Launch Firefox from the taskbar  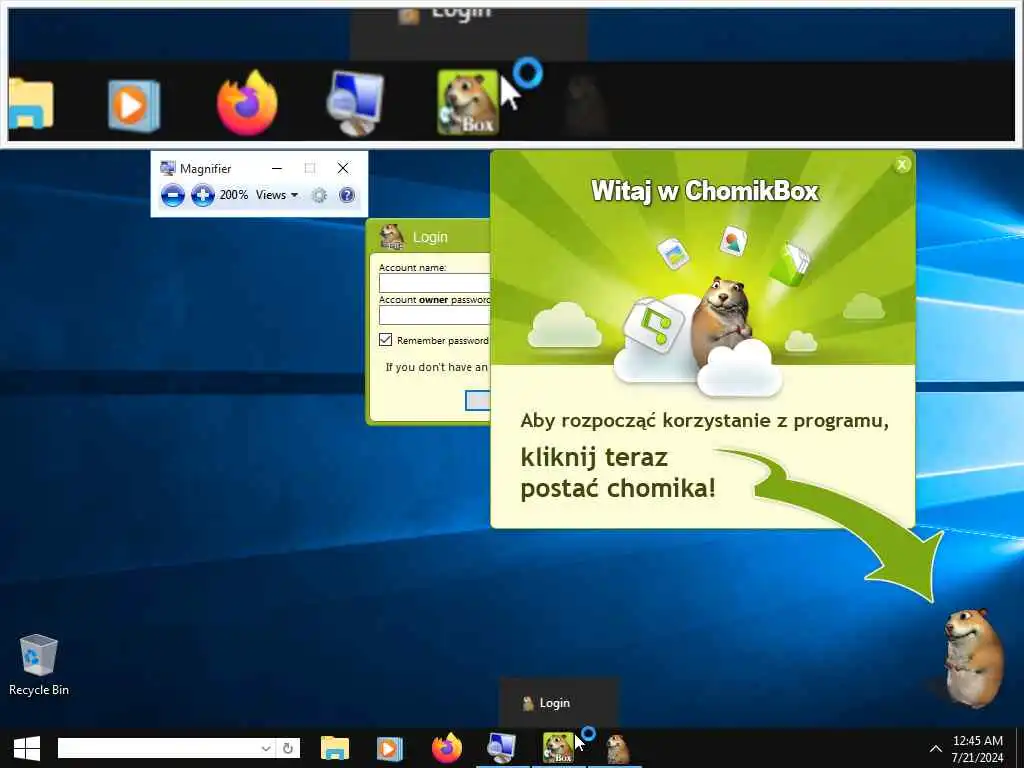pos(447,748)
